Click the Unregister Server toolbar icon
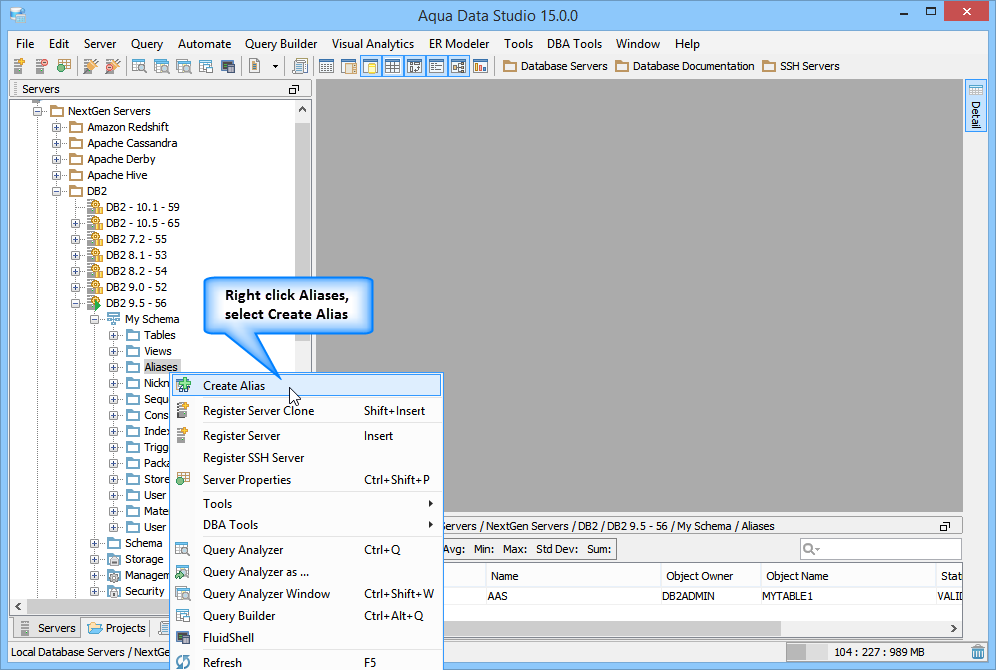996x670 pixels. click(41, 66)
